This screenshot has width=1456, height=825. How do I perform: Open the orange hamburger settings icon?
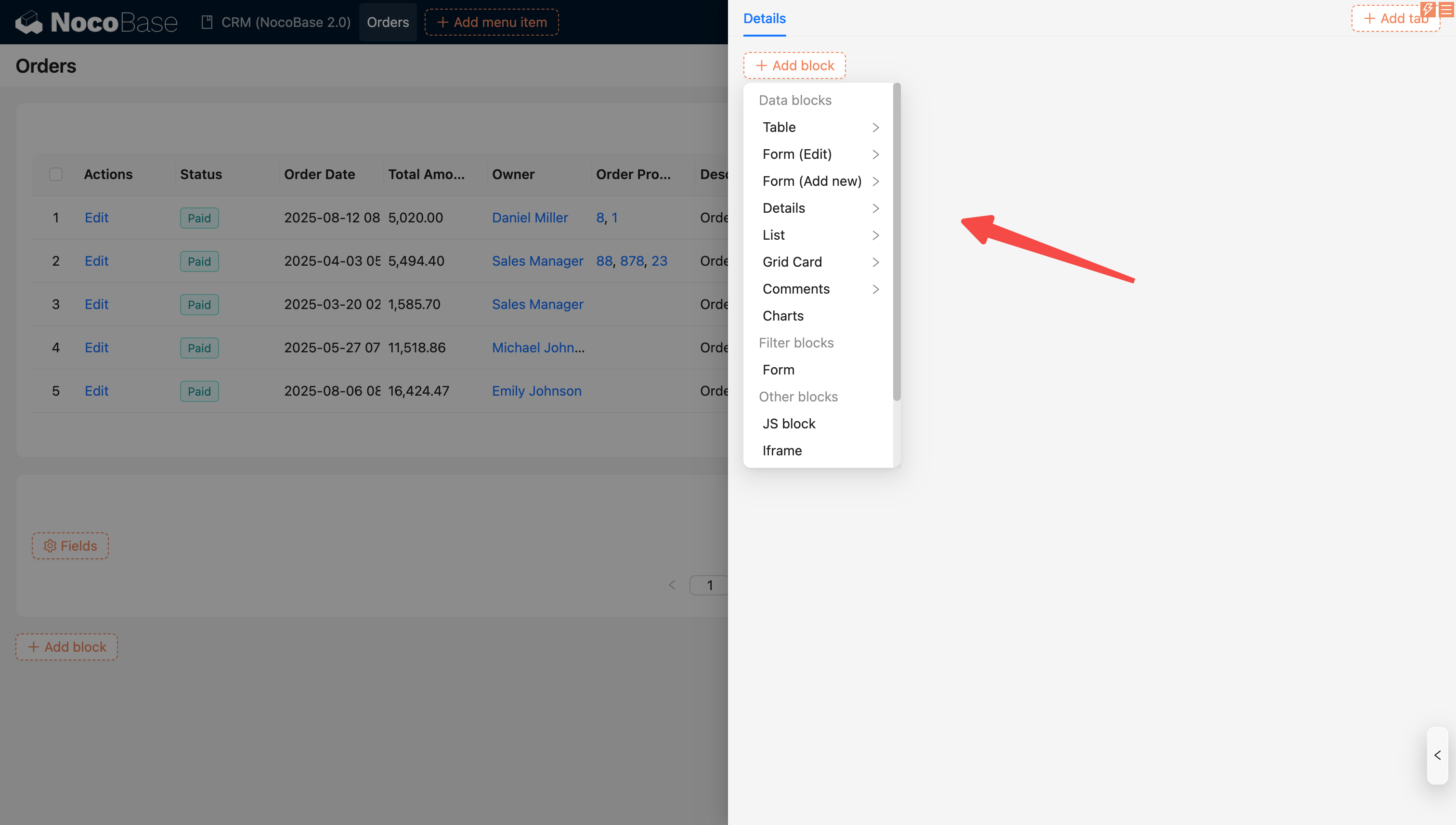pyautogui.click(x=1447, y=9)
